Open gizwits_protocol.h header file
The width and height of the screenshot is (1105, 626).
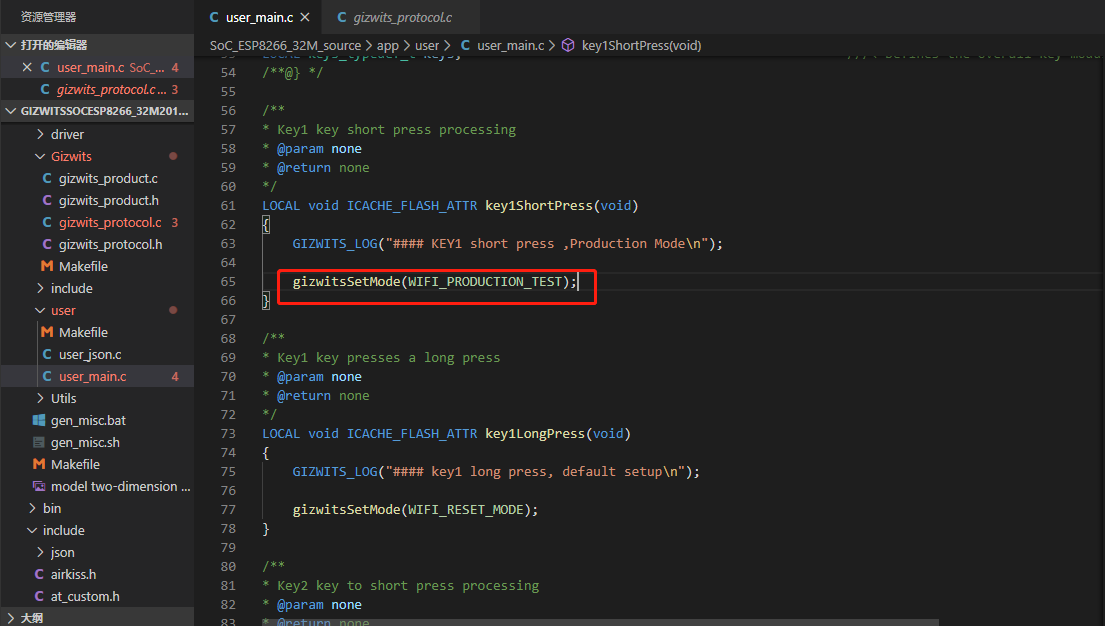pyautogui.click(x=110, y=244)
